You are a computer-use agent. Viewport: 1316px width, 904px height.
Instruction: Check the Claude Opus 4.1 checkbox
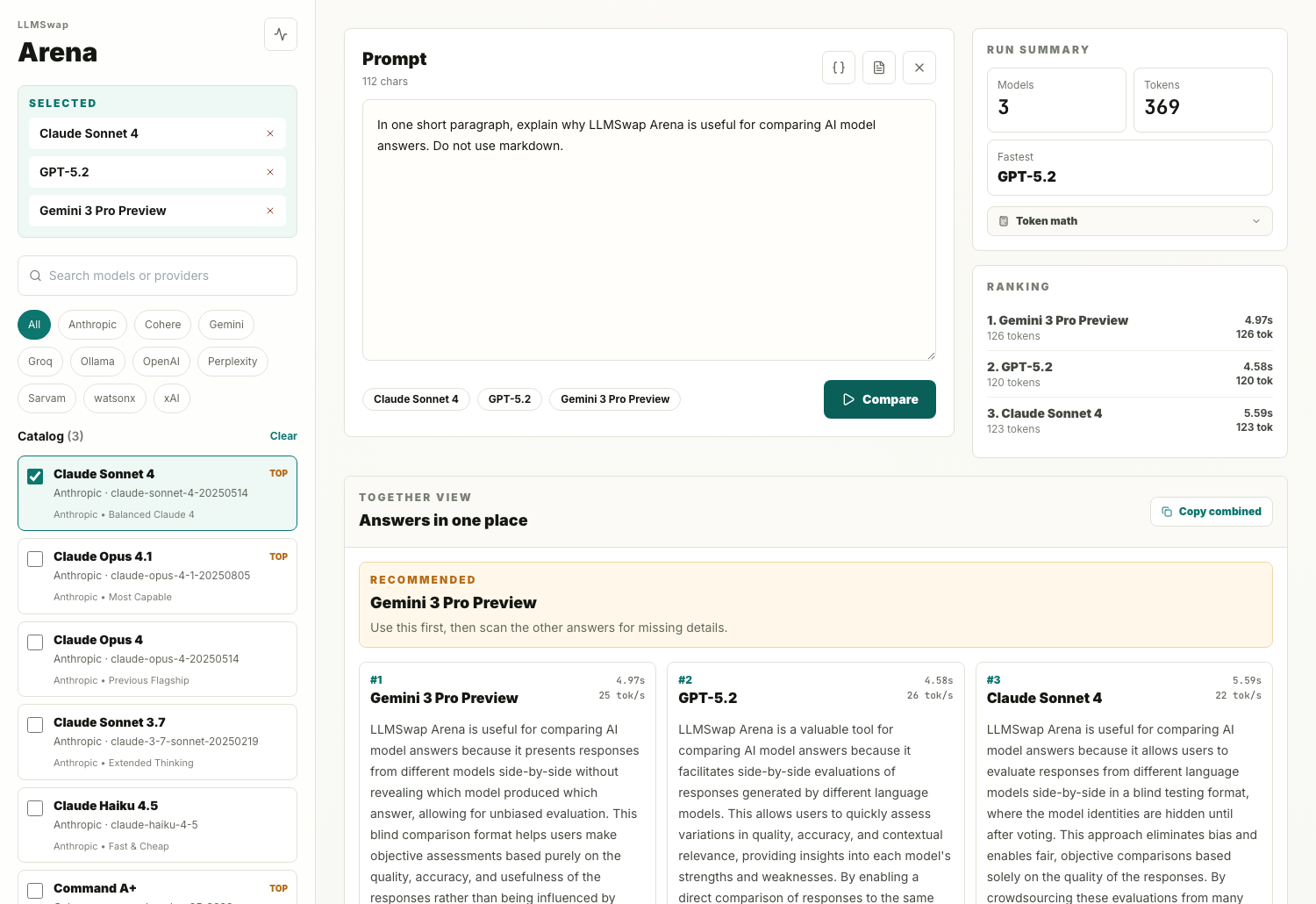click(35, 559)
